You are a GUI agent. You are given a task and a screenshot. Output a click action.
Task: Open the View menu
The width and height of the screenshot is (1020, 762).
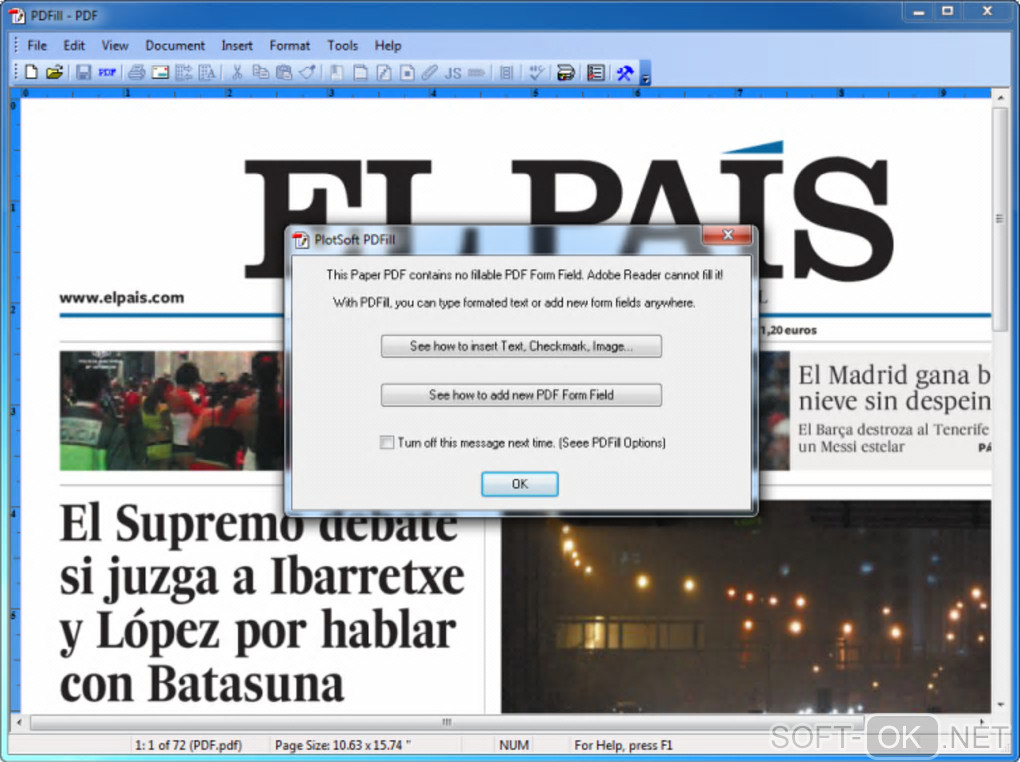pos(114,46)
